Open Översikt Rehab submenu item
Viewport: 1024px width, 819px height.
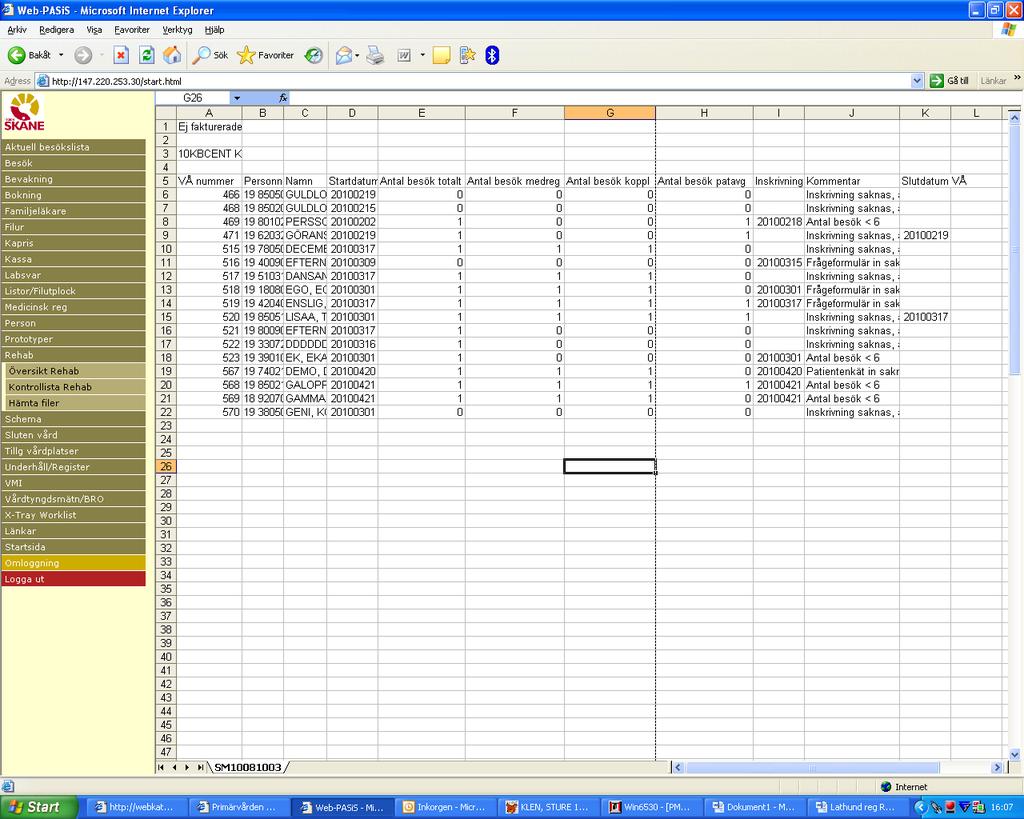click(76, 371)
